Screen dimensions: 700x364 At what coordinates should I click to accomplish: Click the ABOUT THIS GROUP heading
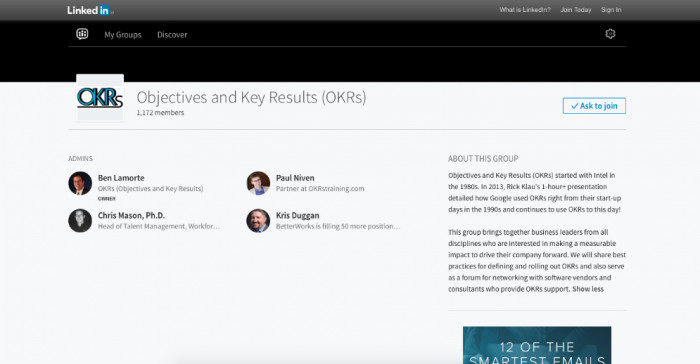point(483,159)
